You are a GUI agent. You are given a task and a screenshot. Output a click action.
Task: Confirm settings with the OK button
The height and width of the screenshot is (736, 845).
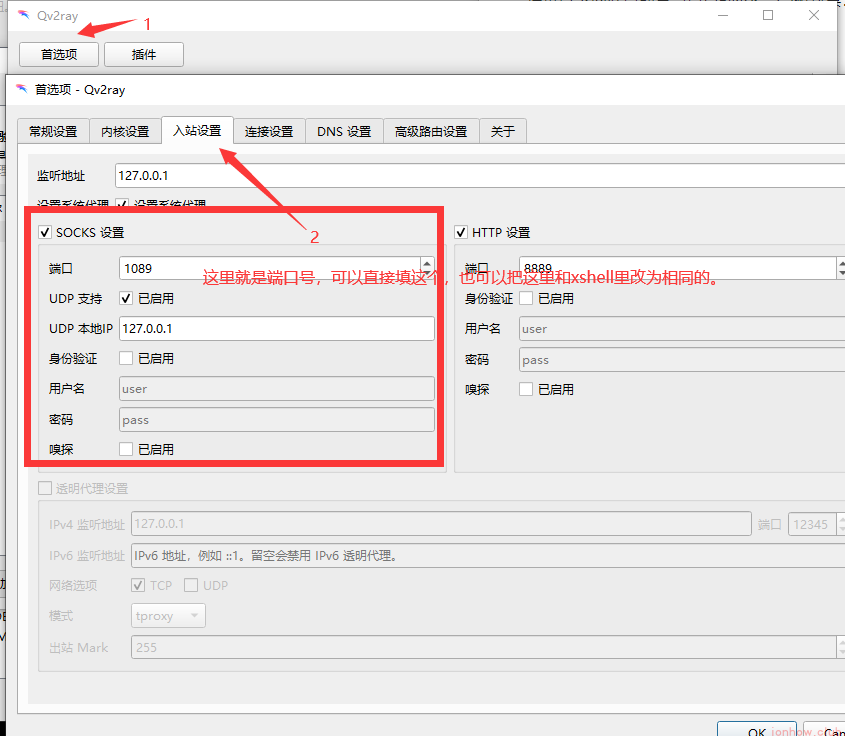(757, 730)
